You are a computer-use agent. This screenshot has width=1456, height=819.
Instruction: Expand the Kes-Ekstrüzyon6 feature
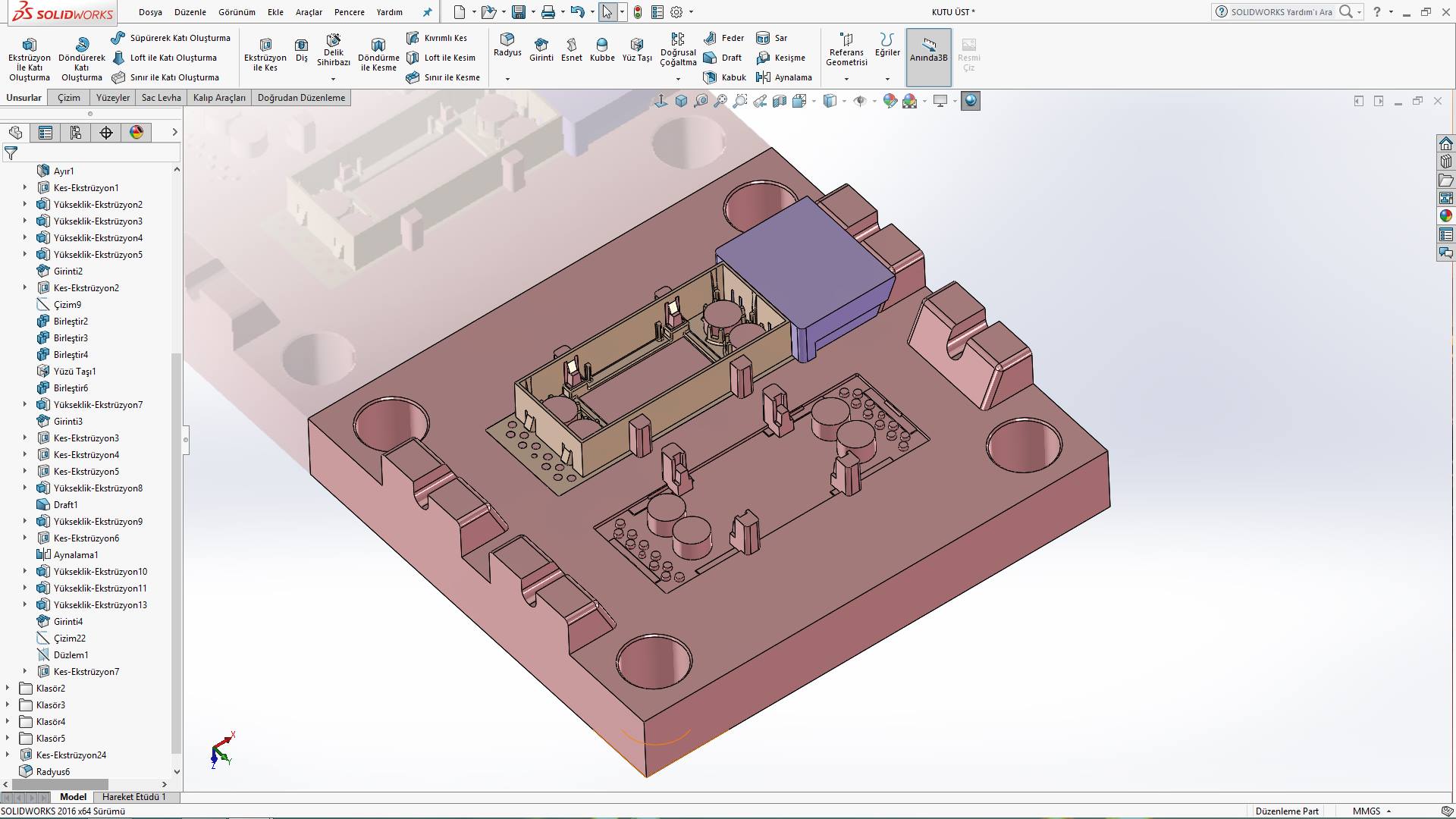25,538
